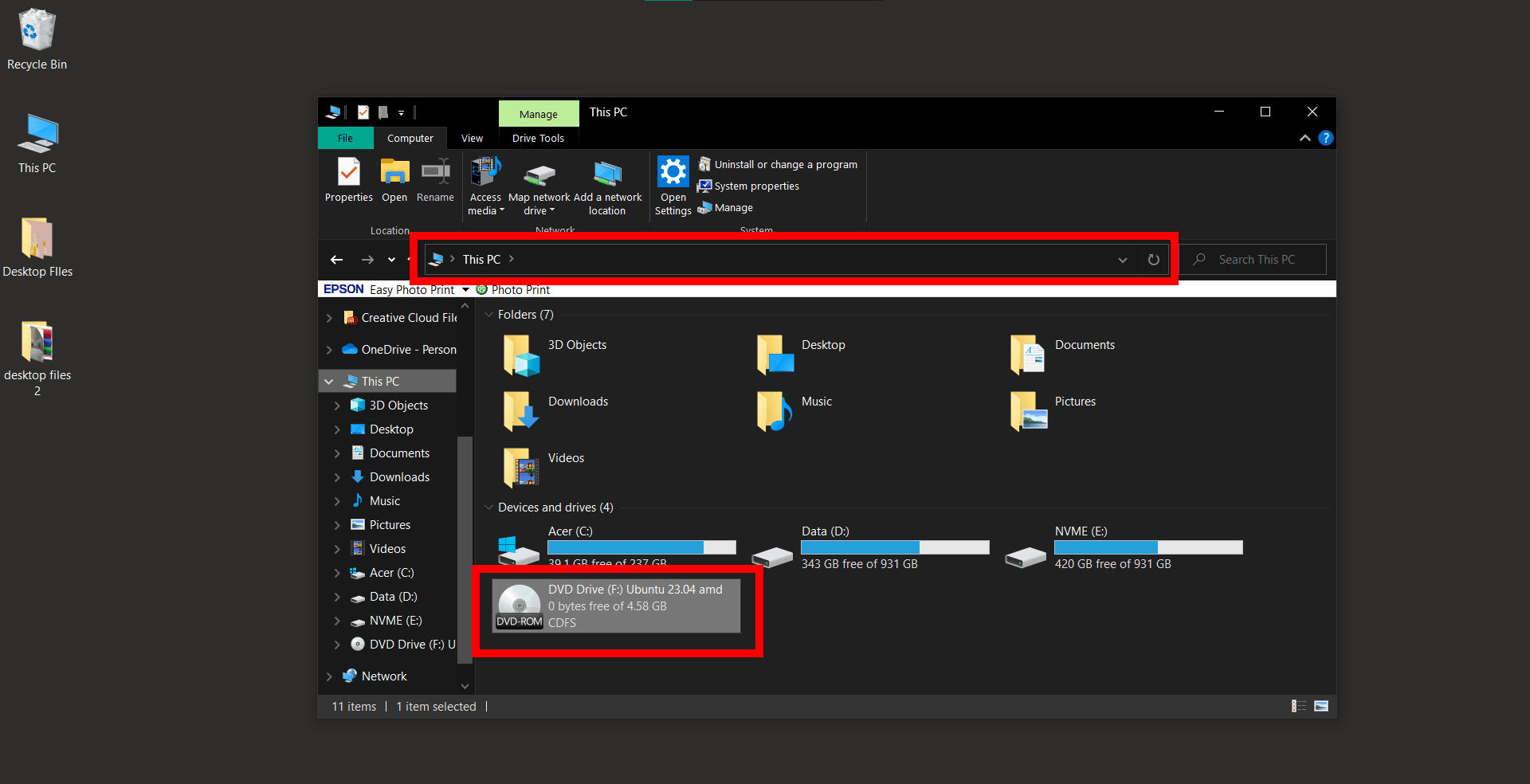The height and width of the screenshot is (784, 1530).
Task: Click the Data (D:) capacity bar
Action: [894, 547]
